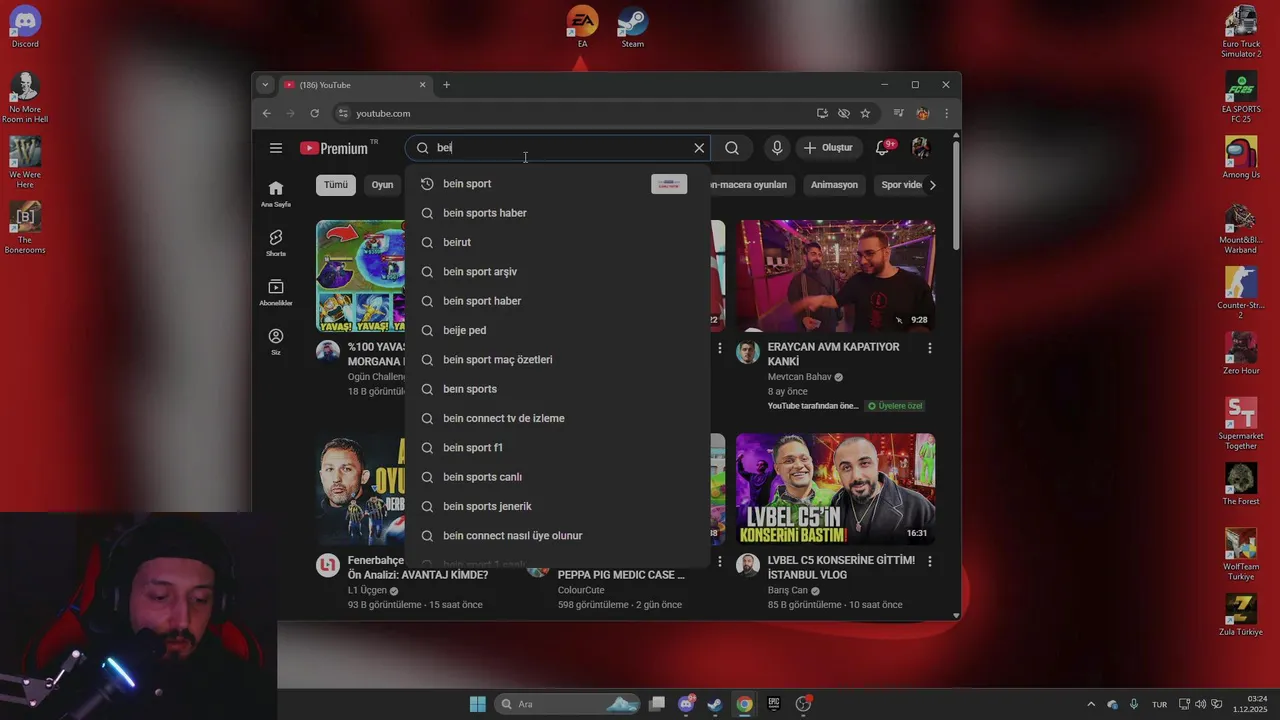Open Discord from the taskbar
The width and height of the screenshot is (1280, 720).
click(x=686, y=704)
